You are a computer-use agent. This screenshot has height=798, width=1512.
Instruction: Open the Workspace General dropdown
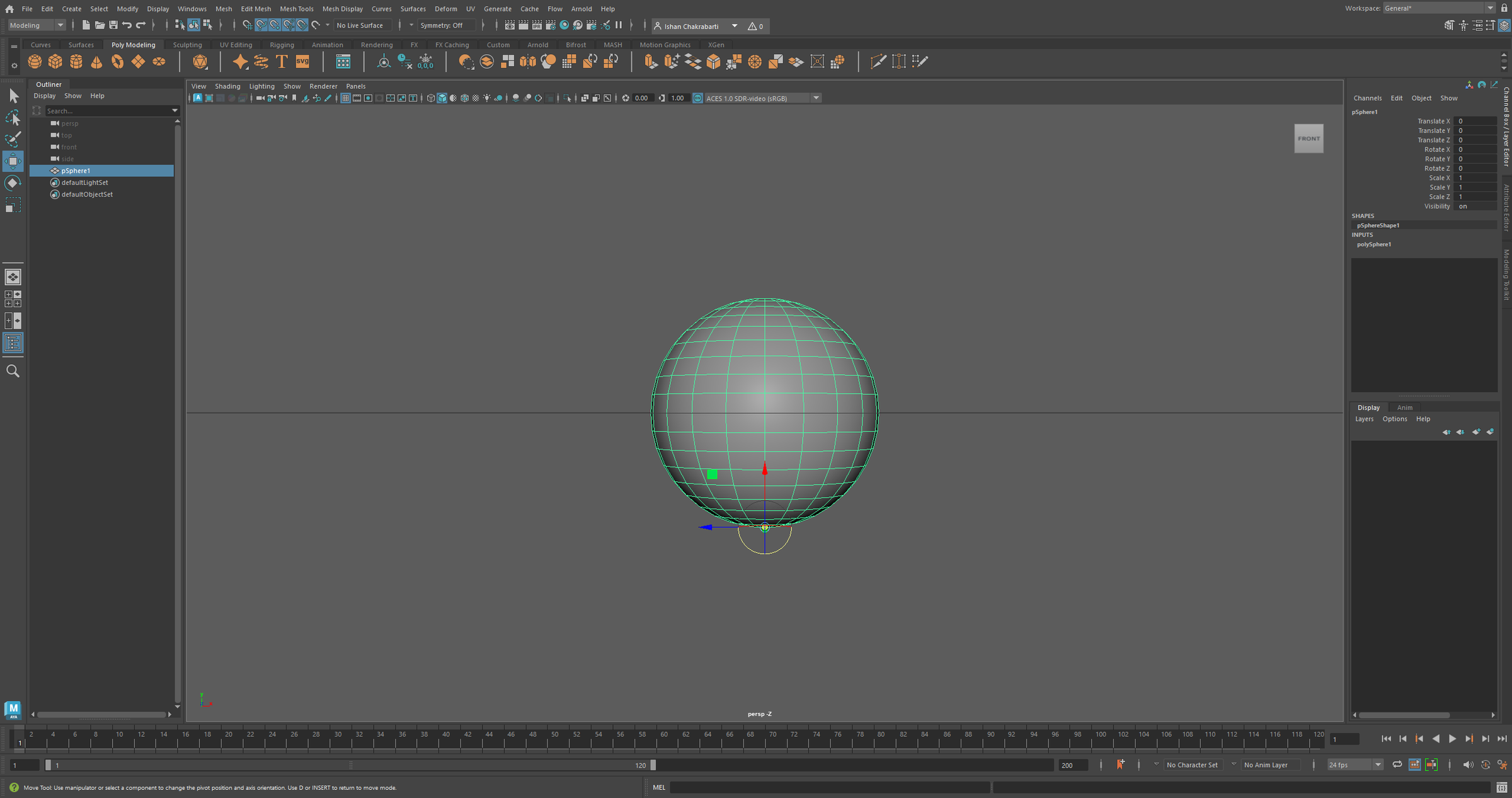(1438, 8)
